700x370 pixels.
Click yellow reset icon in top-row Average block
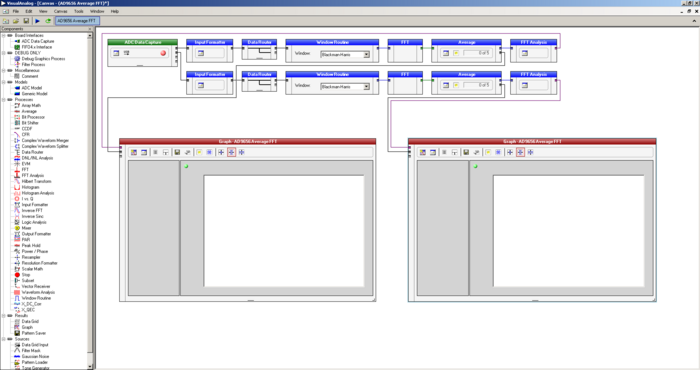456,53
